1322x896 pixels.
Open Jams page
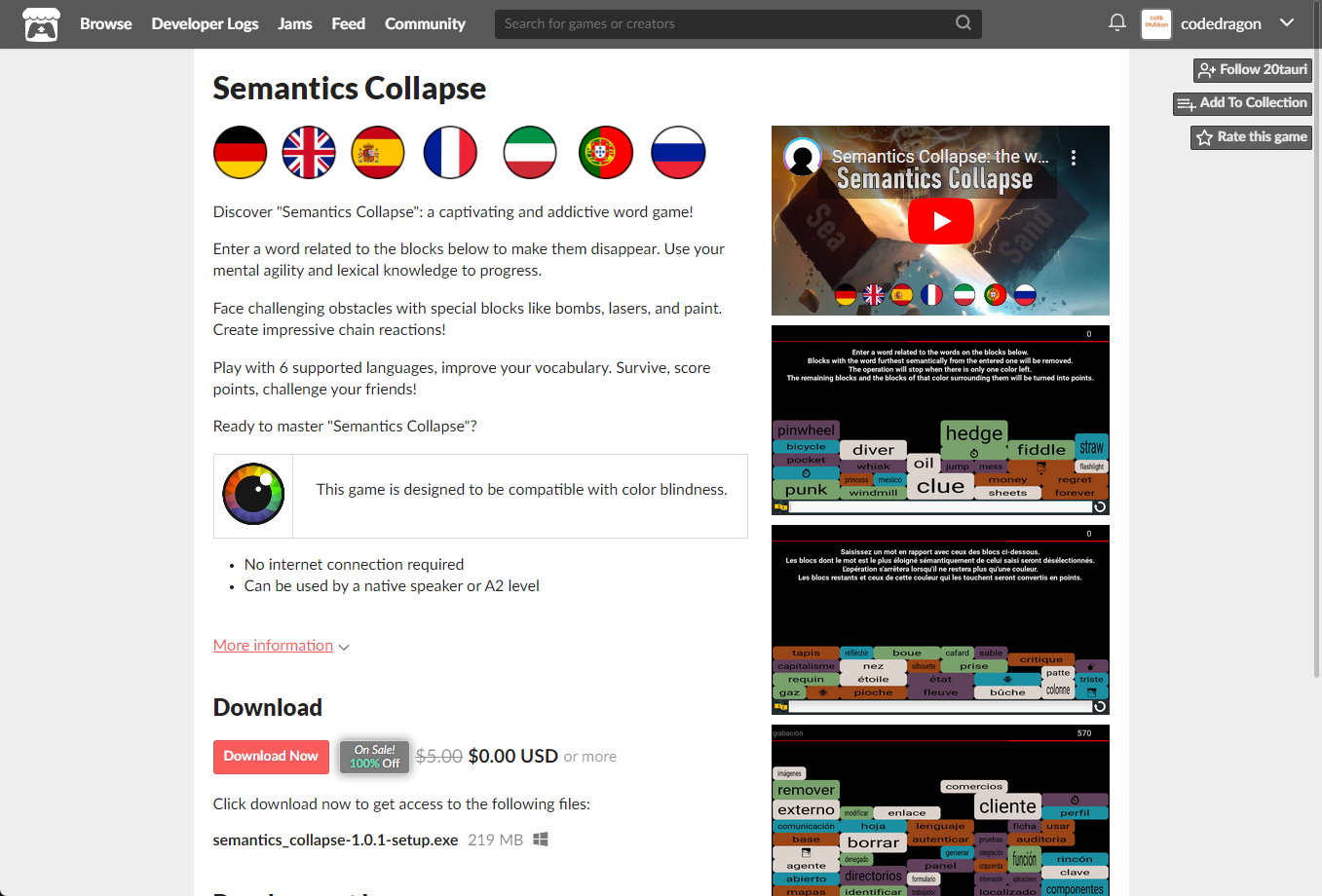tap(295, 23)
